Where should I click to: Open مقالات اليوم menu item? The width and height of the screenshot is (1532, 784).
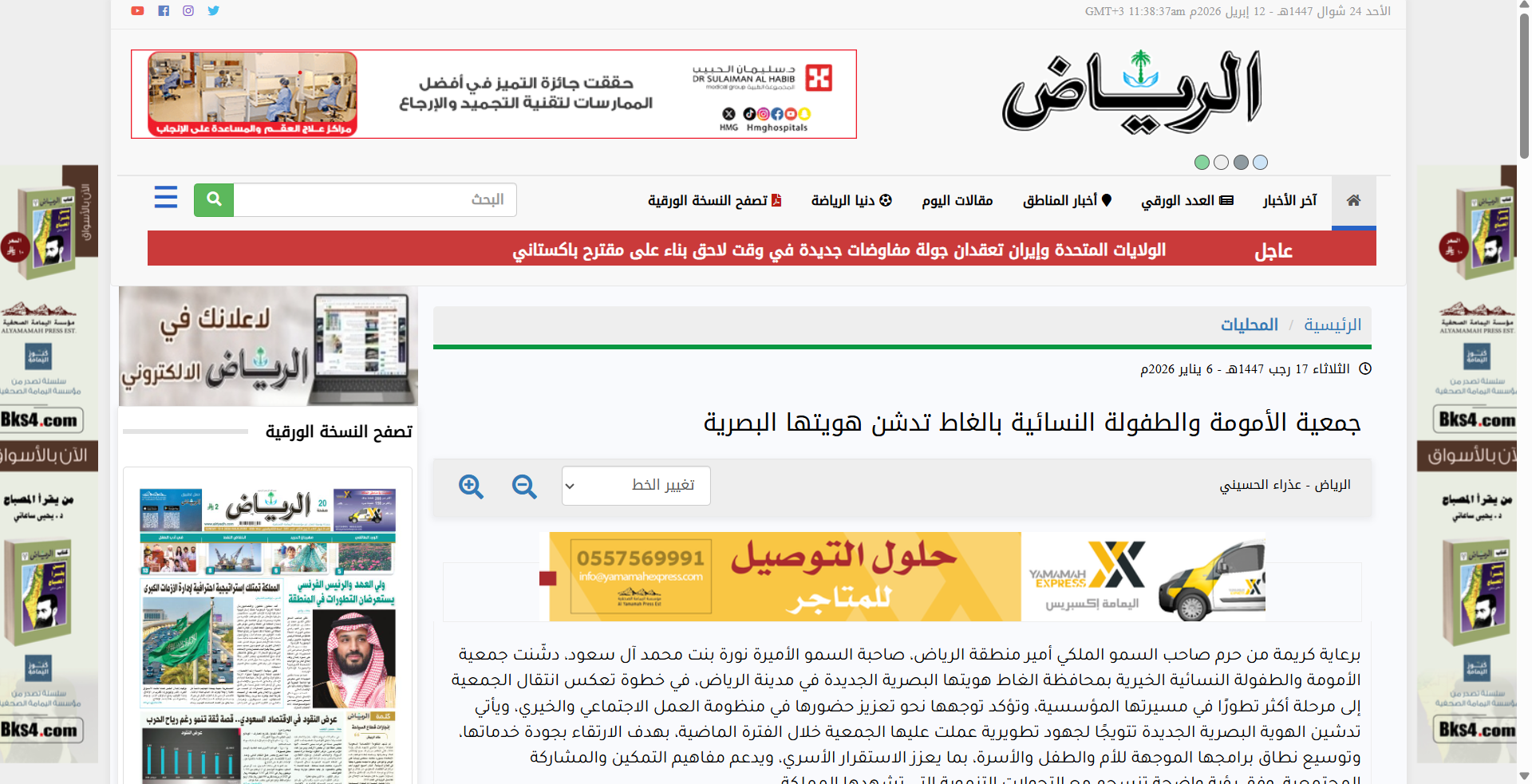pyautogui.click(x=957, y=201)
